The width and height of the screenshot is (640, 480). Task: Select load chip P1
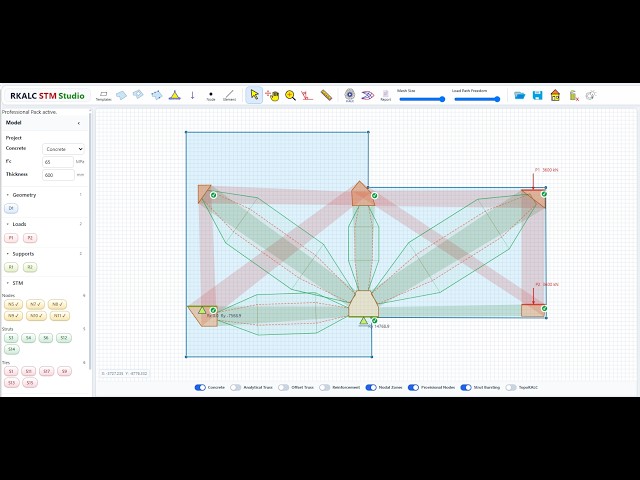(11, 238)
